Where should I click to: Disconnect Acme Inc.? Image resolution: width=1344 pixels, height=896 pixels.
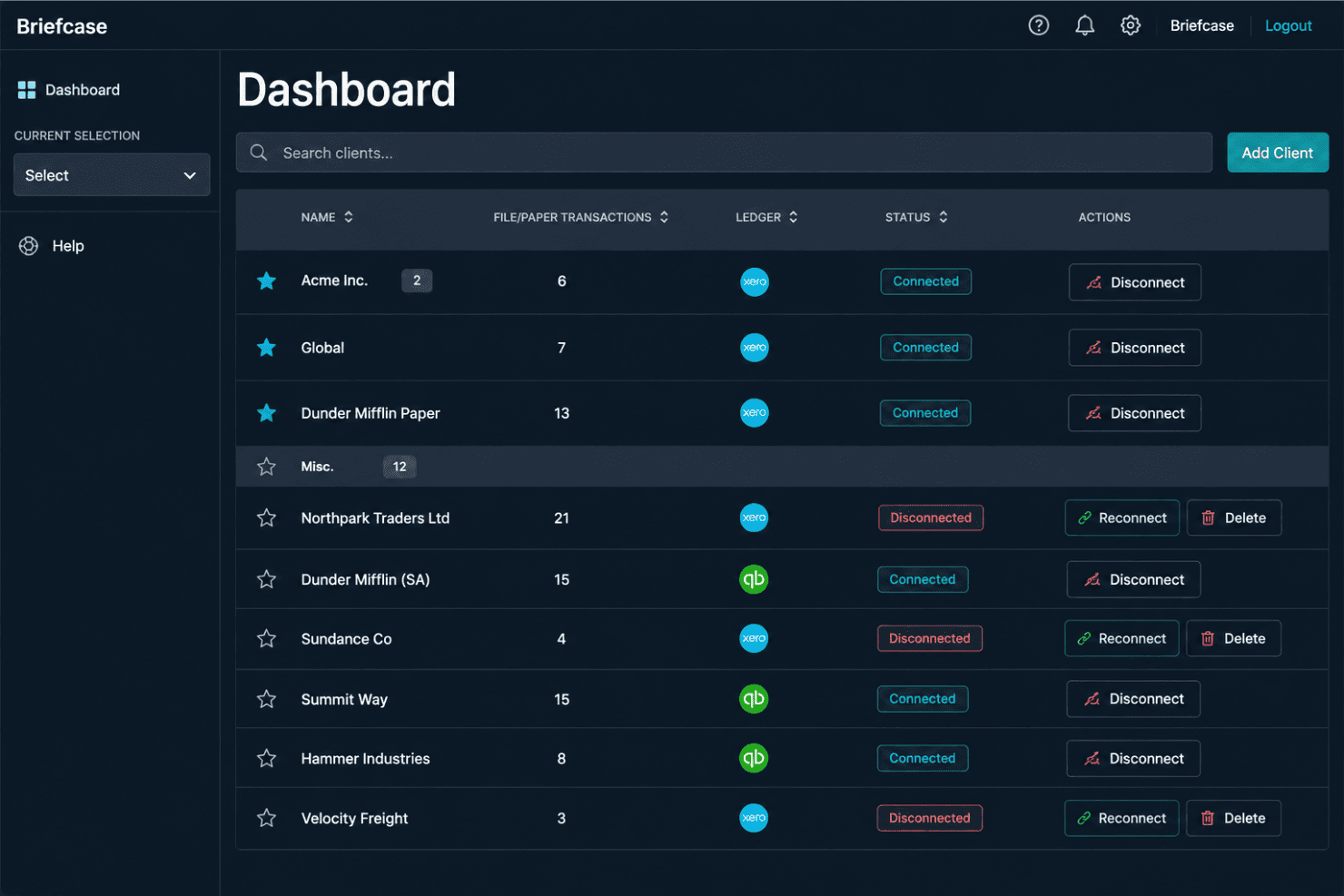[x=1134, y=282]
